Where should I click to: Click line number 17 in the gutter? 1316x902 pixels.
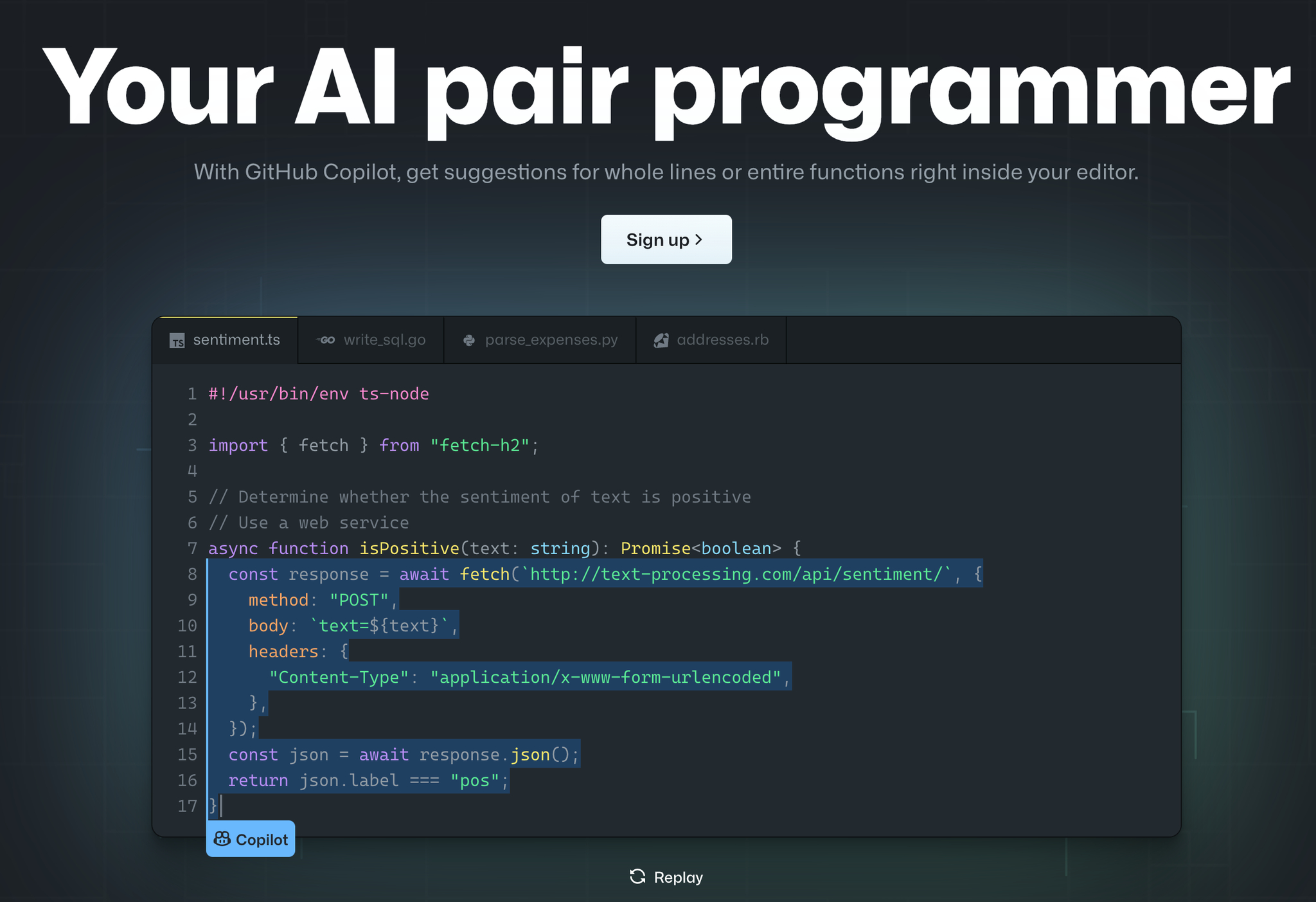(x=187, y=806)
